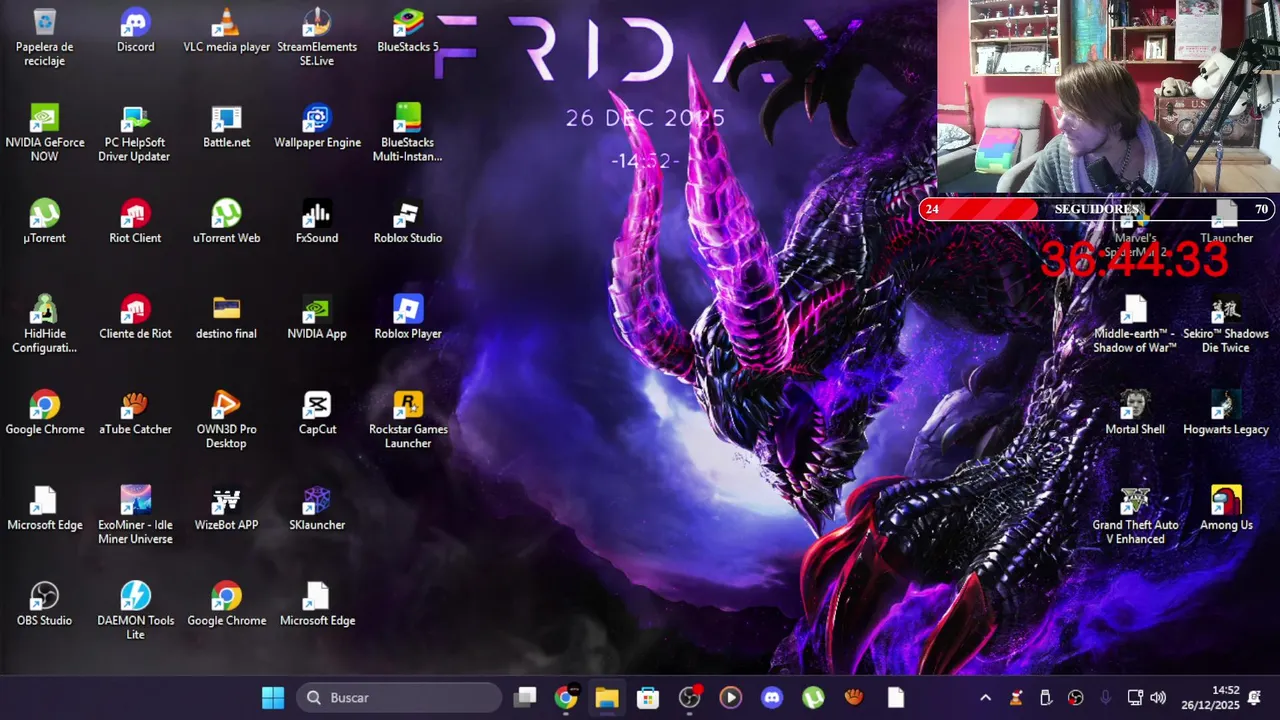Select the destino final folder
This screenshot has width=1280, height=720.
pyautogui.click(x=226, y=317)
